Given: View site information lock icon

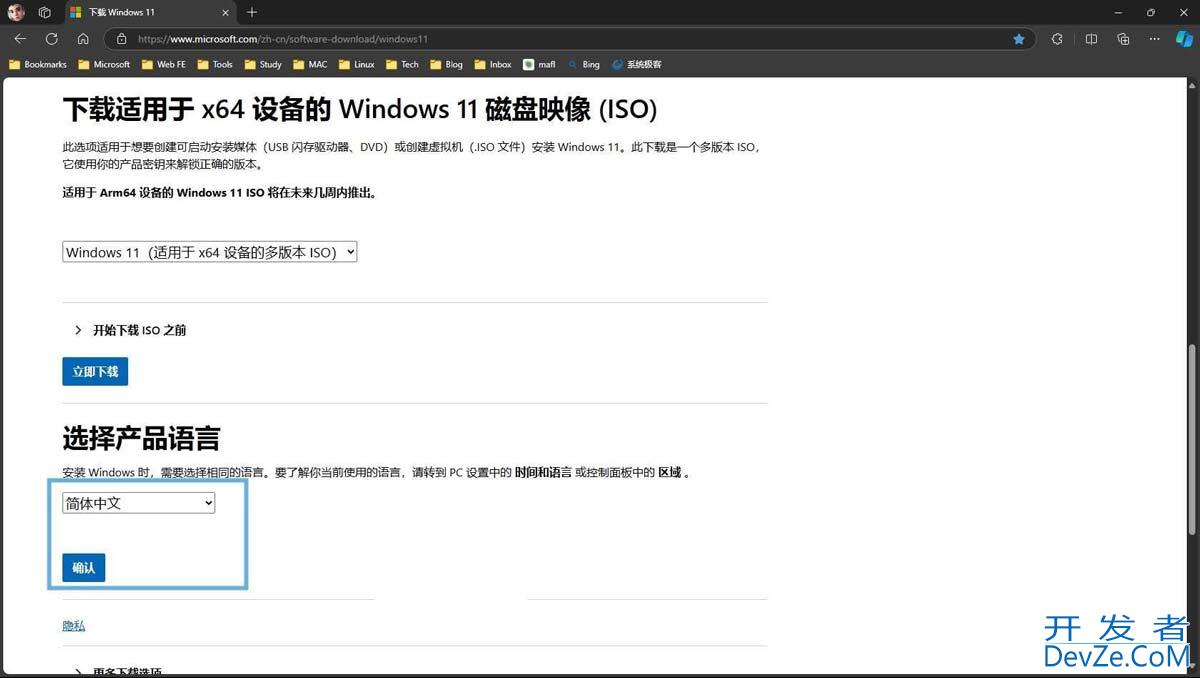Looking at the screenshot, I should (x=121, y=39).
